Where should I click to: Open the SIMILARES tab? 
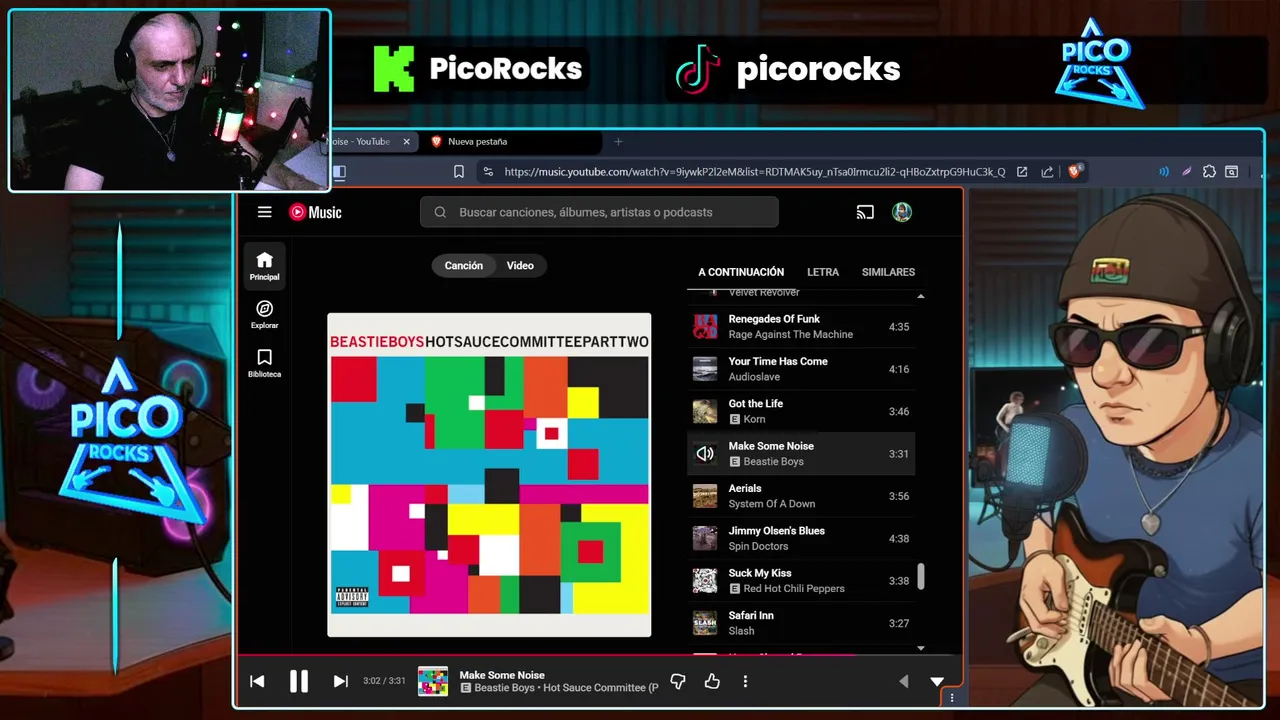tap(888, 272)
